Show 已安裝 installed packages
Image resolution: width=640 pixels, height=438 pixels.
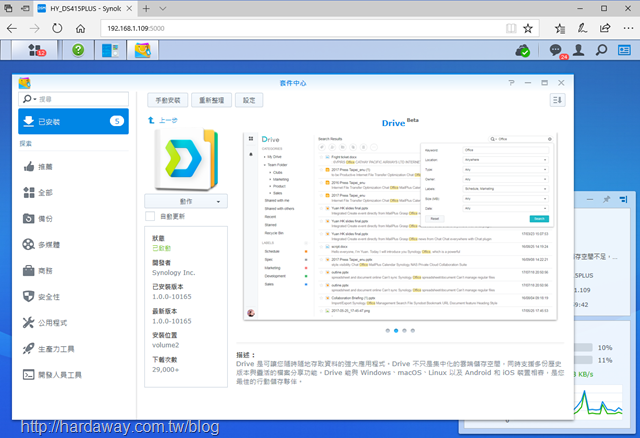pyautogui.click(x=73, y=121)
